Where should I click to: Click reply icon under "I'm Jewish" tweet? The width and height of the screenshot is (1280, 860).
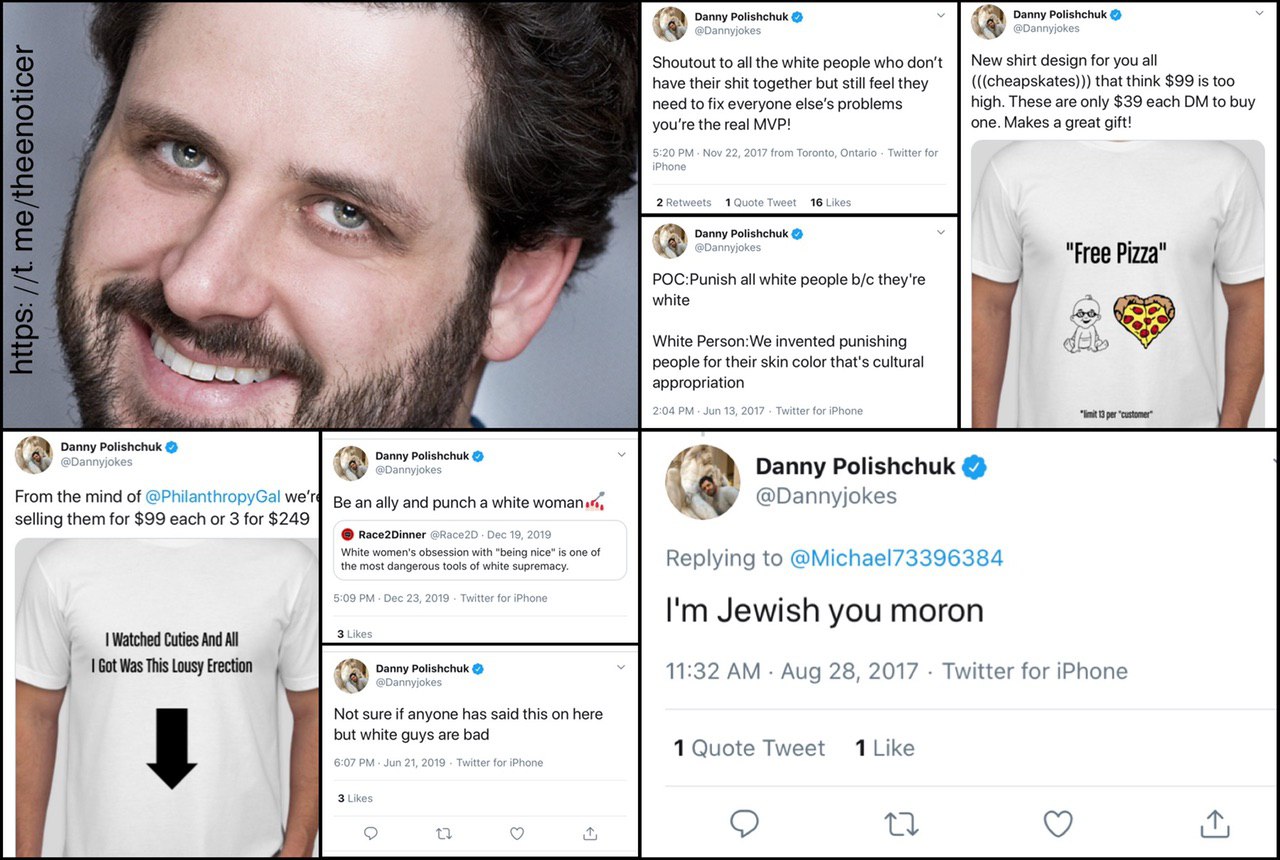point(744,823)
